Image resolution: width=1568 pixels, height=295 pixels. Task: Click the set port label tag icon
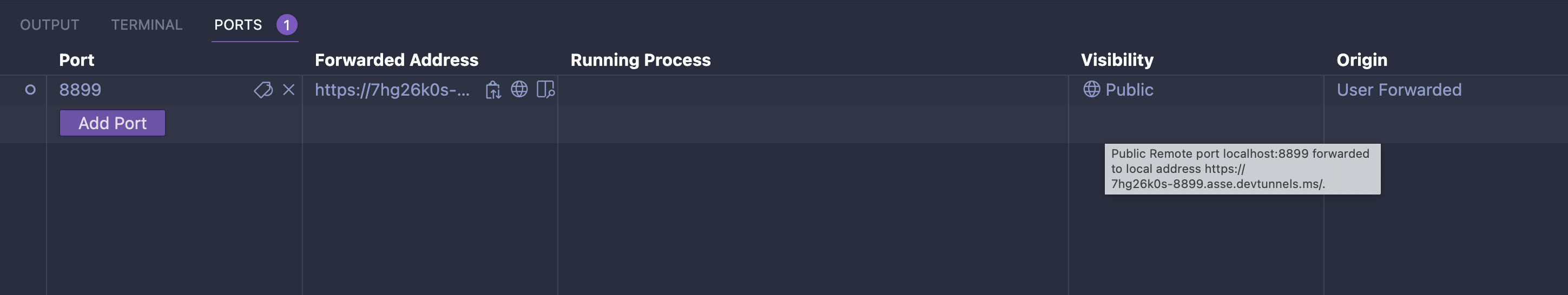[263, 90]
